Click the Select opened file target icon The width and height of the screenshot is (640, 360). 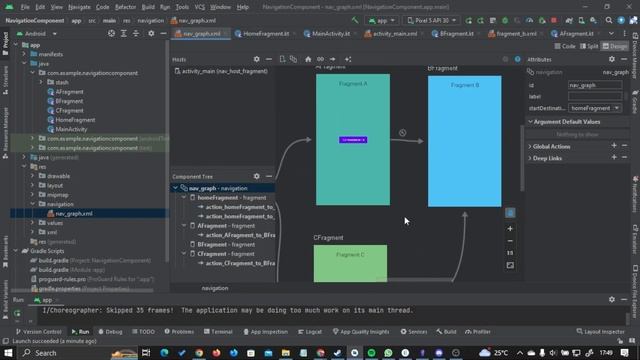coord(111,33)
